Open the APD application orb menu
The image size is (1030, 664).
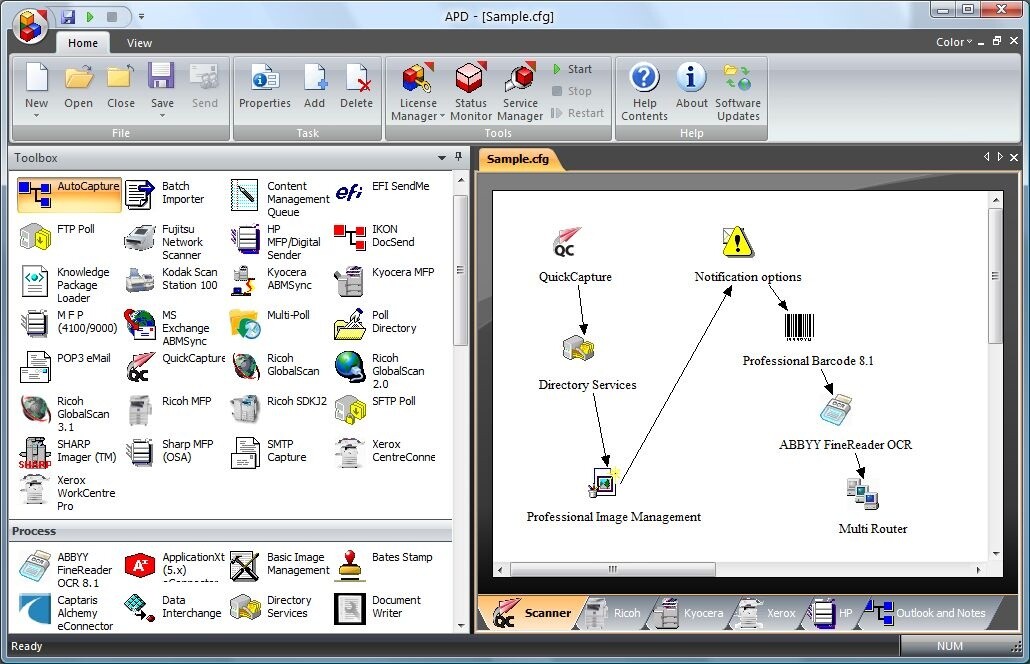tap(30, 26)
